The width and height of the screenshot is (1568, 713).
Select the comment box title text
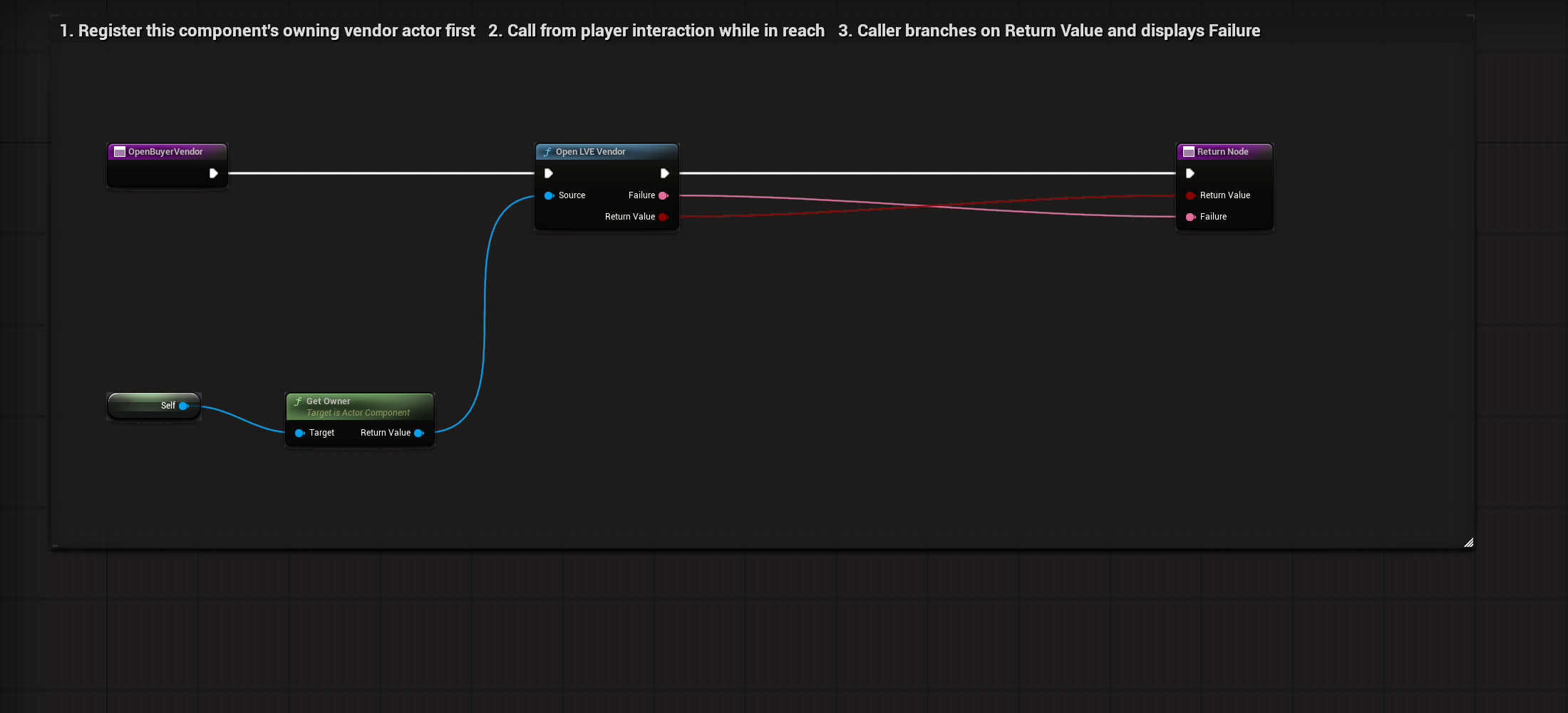click(x=660, y=31)
